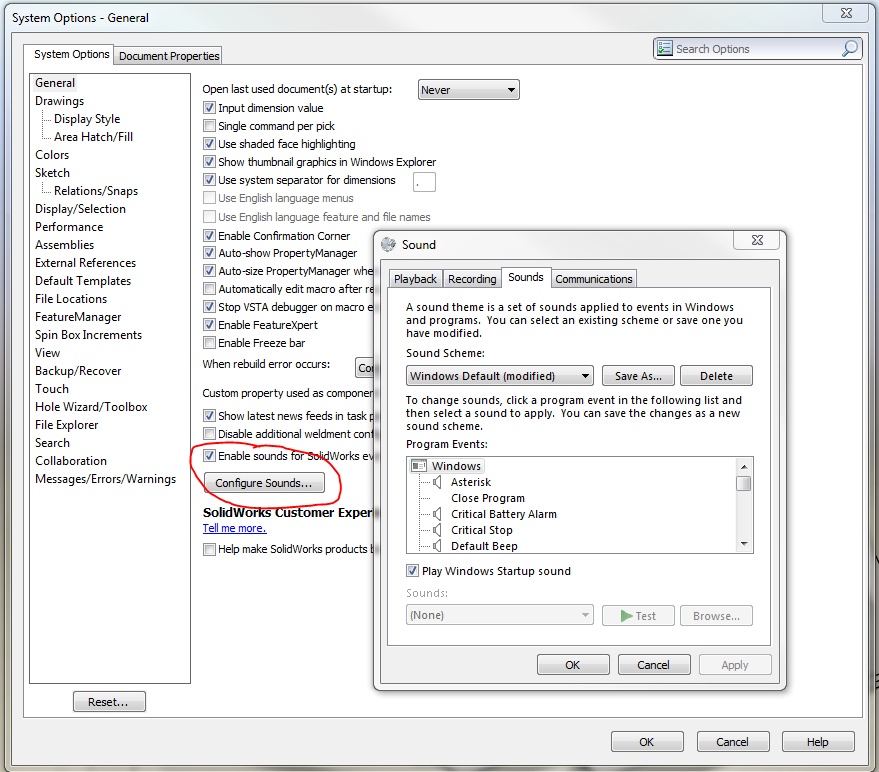Cancel the System Options dialog
Viewport: 879px width, 772px height.
733,742
